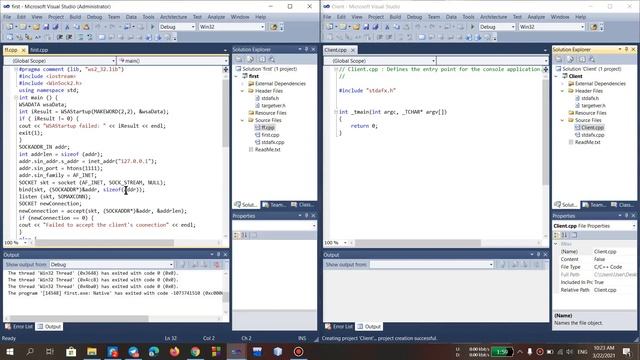Toggle auto-hide pin on Client Solution Explorer
The width and height of the screenshot is (640, 360).
point(627,49)
